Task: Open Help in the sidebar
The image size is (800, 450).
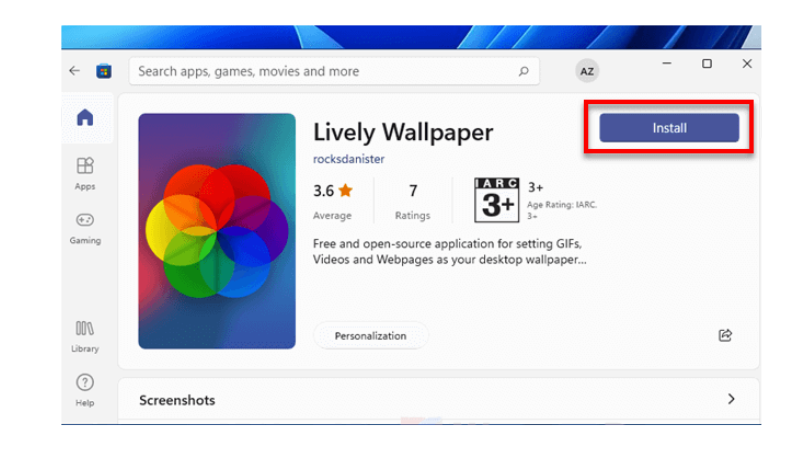Action: tap(85, 388)
